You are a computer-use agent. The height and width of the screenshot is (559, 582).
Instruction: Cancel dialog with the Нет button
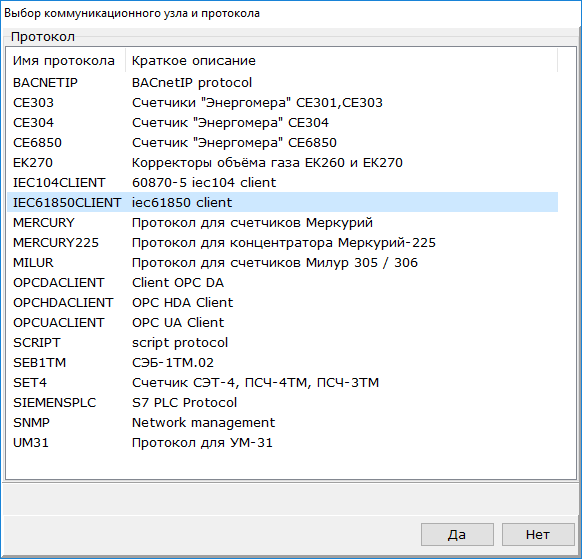[538, 535]
